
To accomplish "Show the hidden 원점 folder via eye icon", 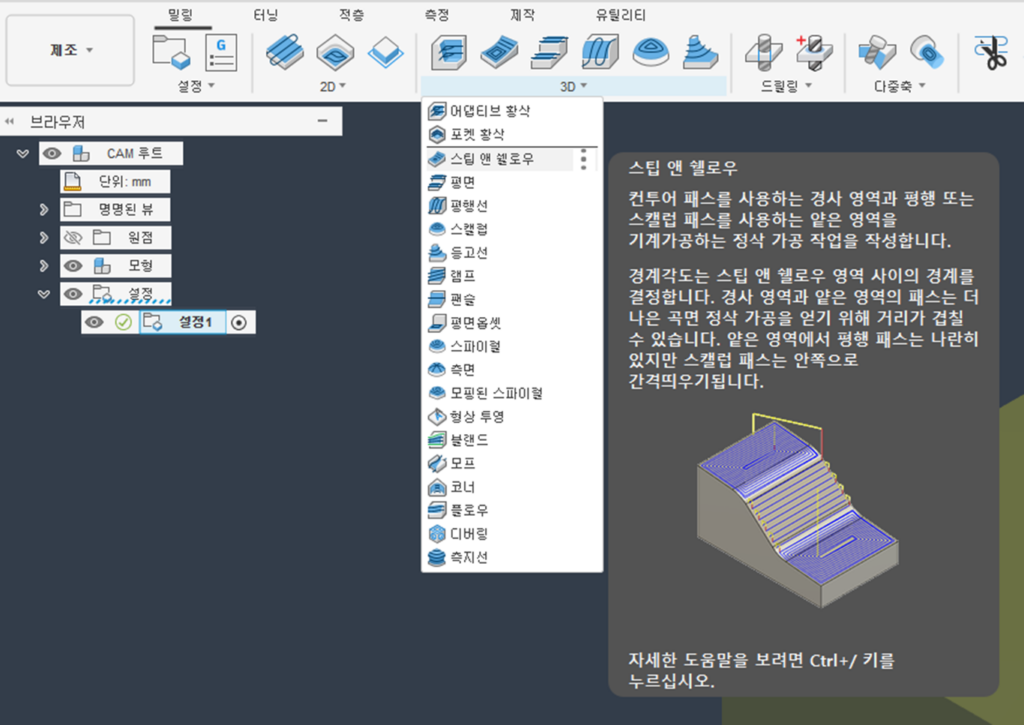I will pyautogui.click(x=72, y=238).
